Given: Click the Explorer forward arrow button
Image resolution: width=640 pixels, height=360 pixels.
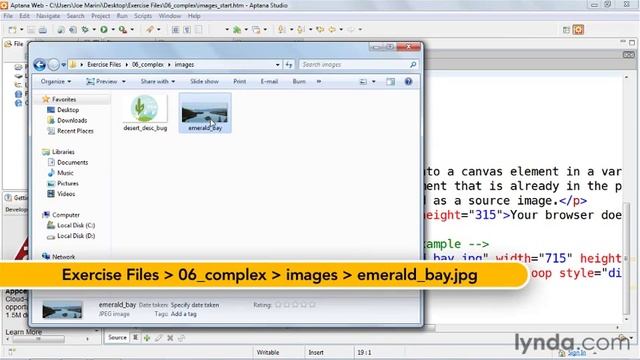Looking at the screenshot, I should click(53, 64).
